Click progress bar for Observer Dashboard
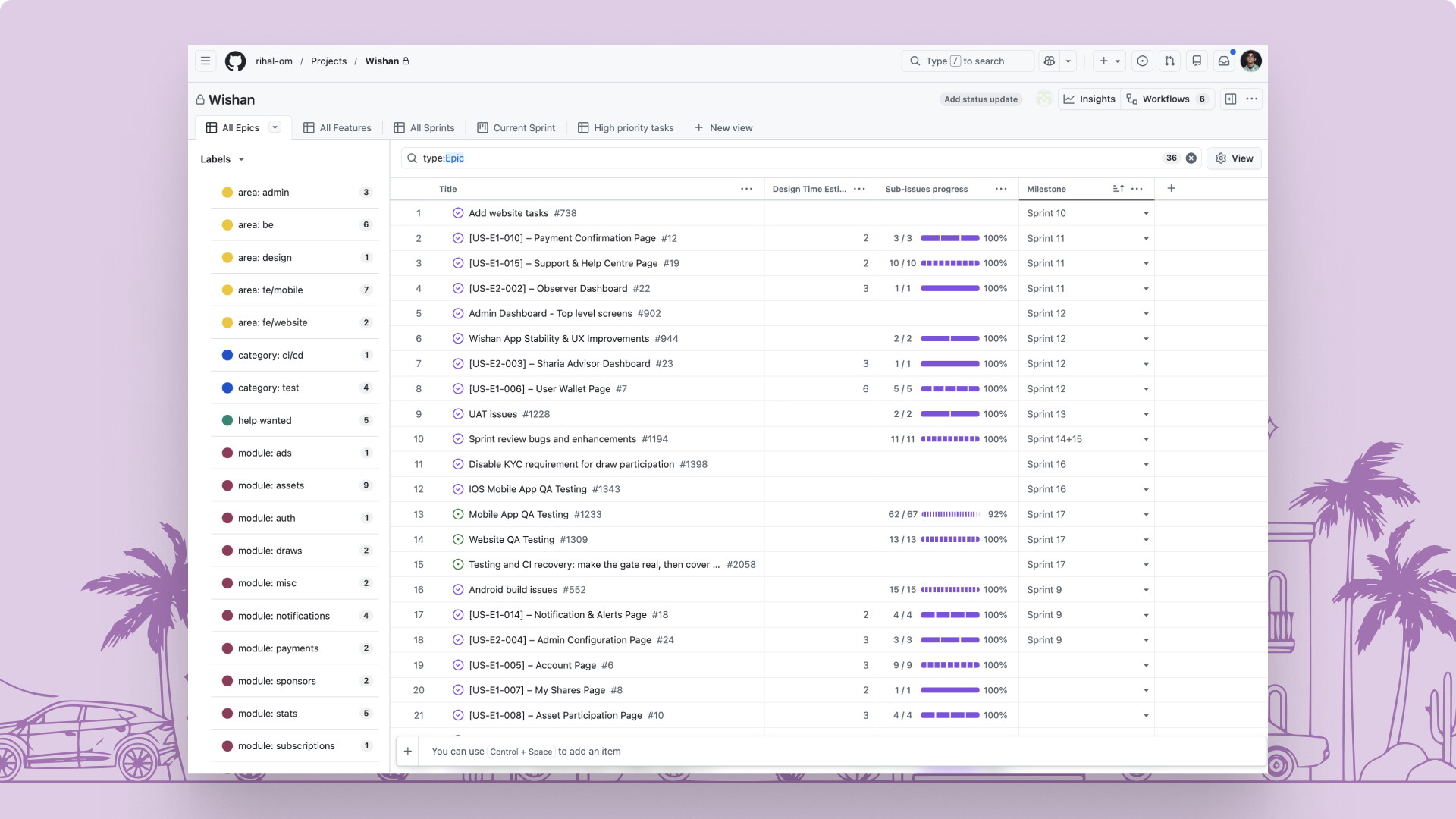This screenshot has height=819, width=1456. [950, 288]
